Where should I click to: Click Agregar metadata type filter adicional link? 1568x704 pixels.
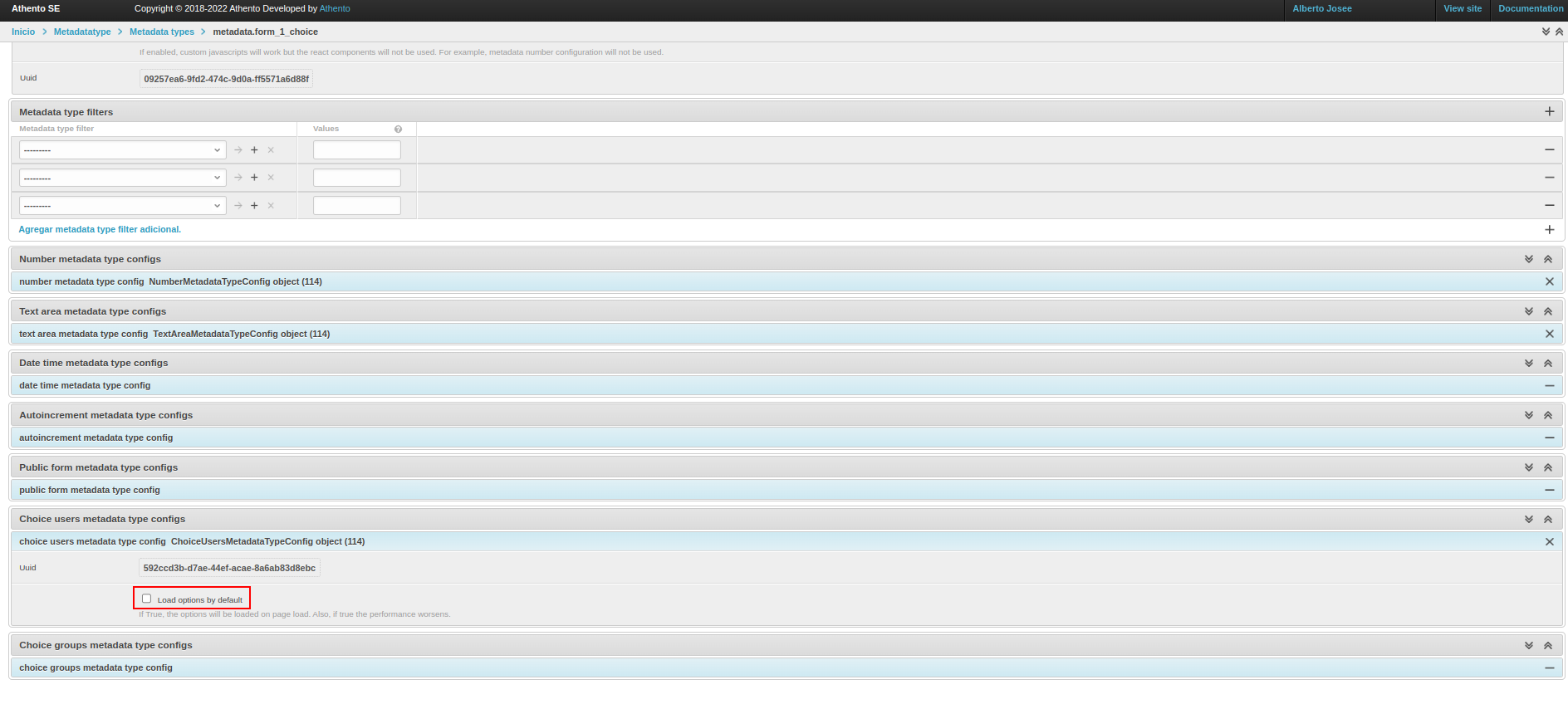point(100,229)
